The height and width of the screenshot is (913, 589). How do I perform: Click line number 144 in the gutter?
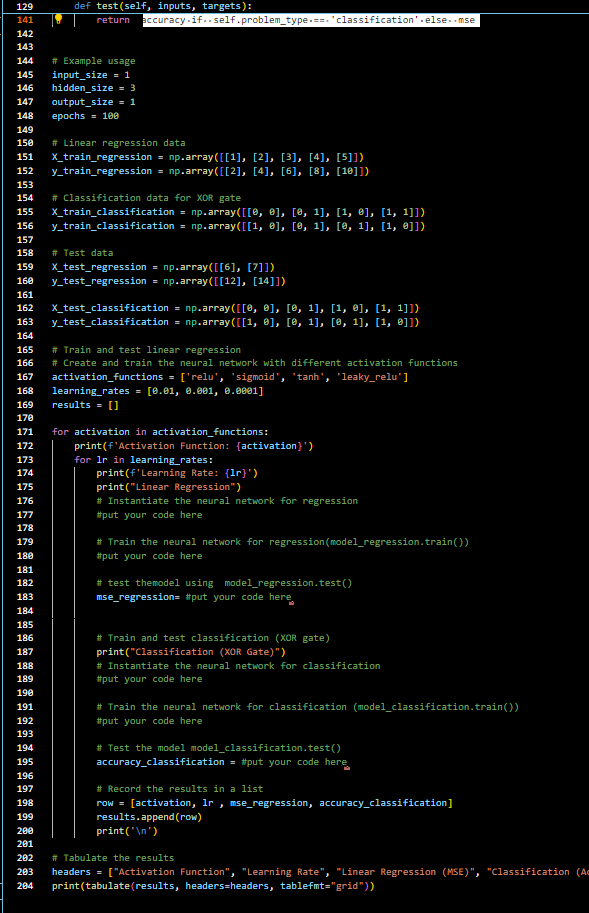25,61
